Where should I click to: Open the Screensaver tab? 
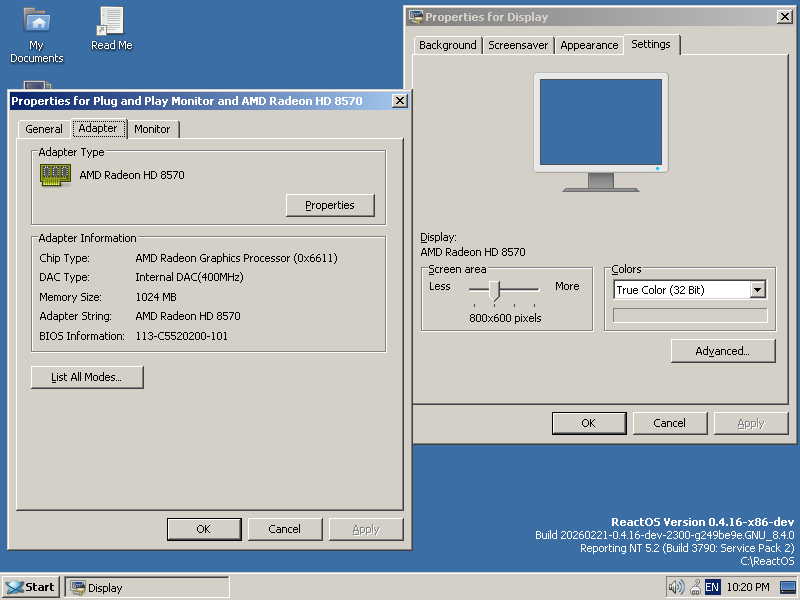pos(518,45)
